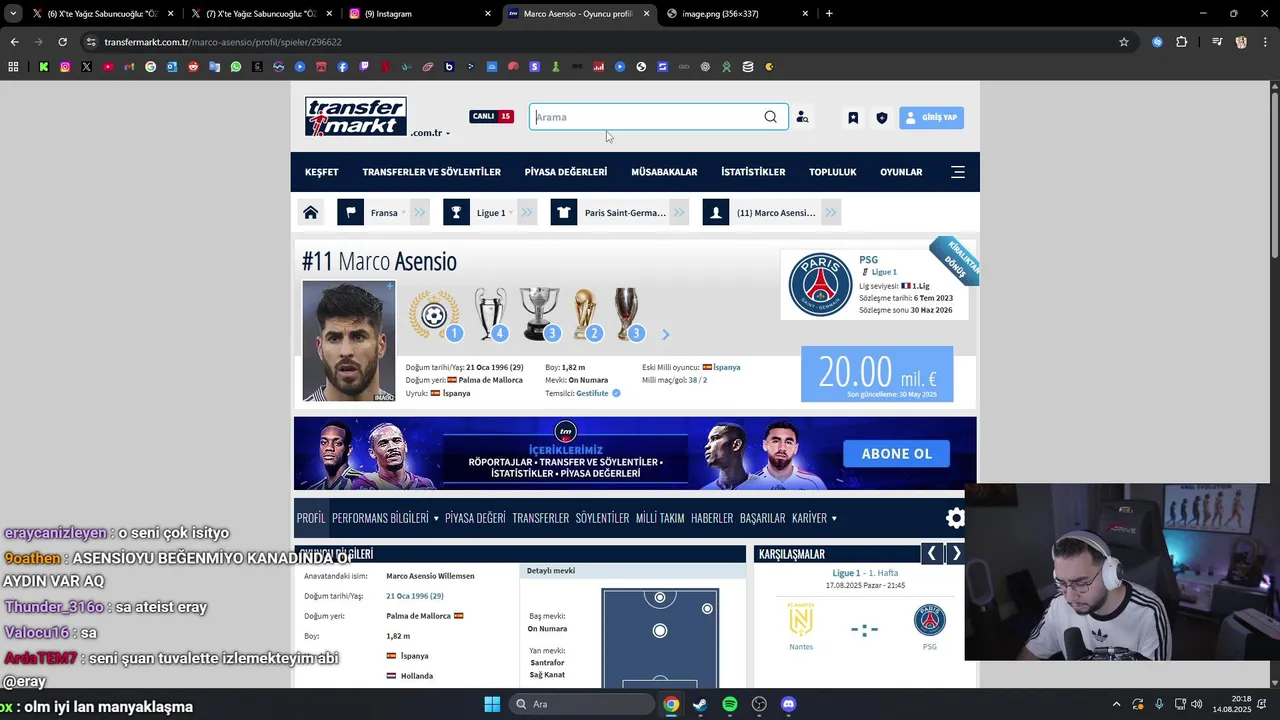Click the PSG crest in match fixture

click(x=929, y=620)
